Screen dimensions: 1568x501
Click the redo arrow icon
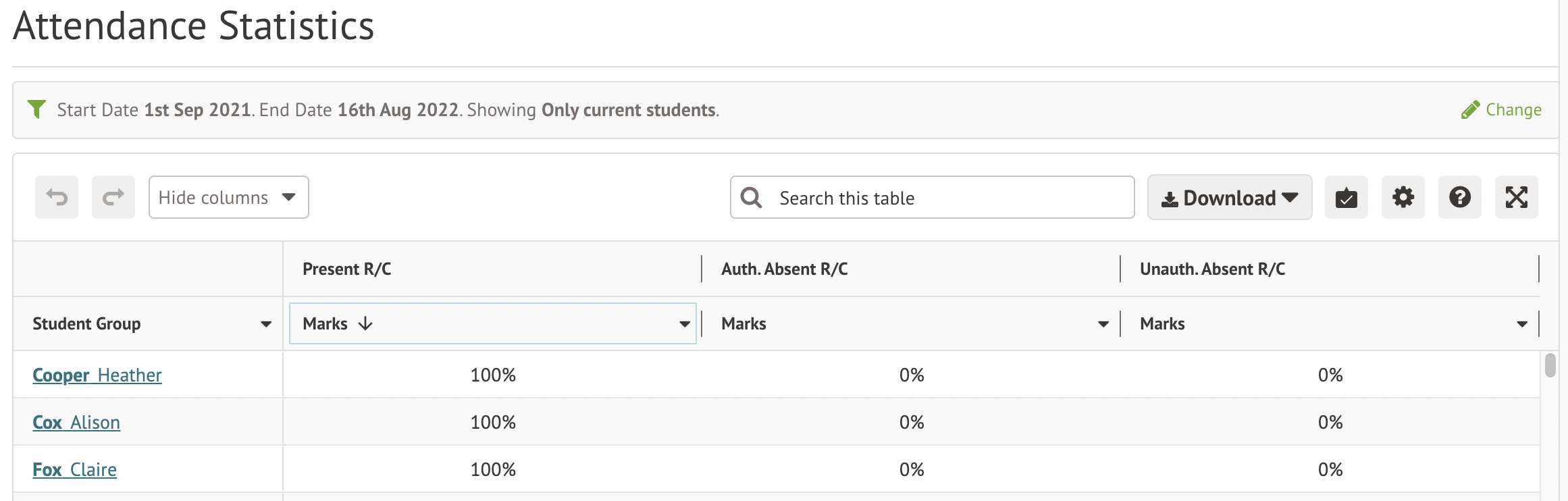(x=113, y=197)
